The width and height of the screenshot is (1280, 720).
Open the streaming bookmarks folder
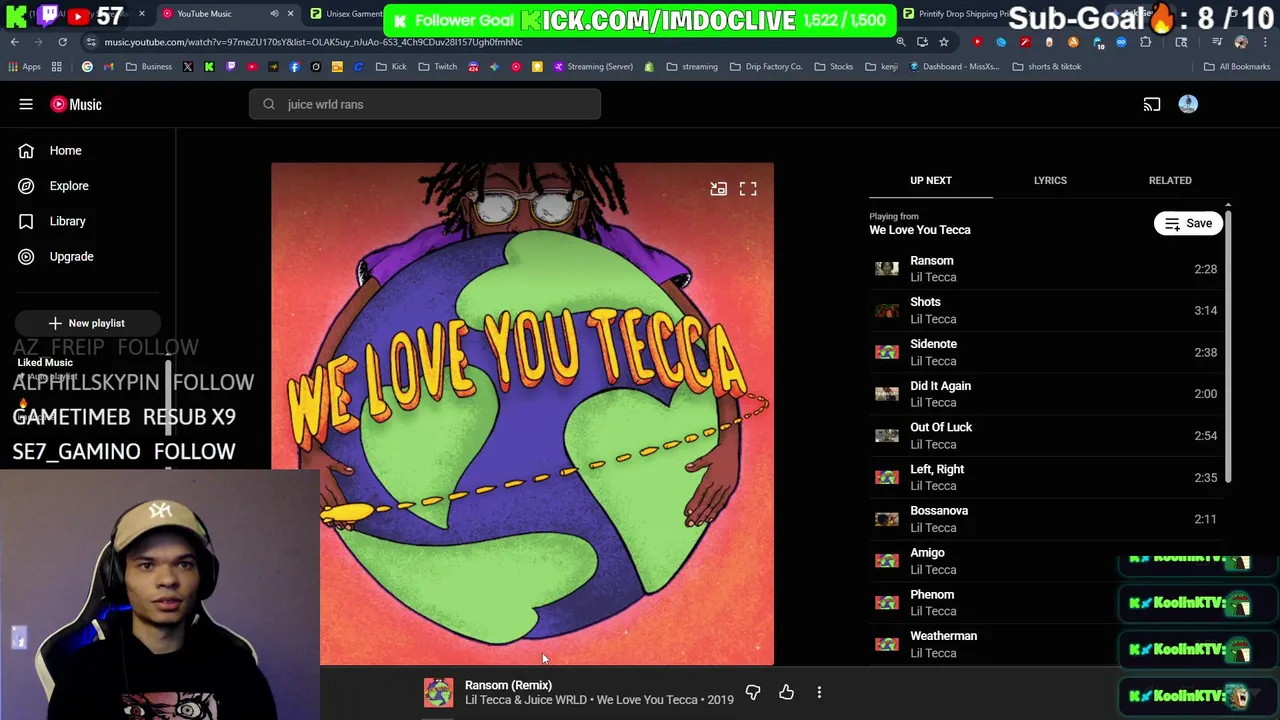pos(692,67)
